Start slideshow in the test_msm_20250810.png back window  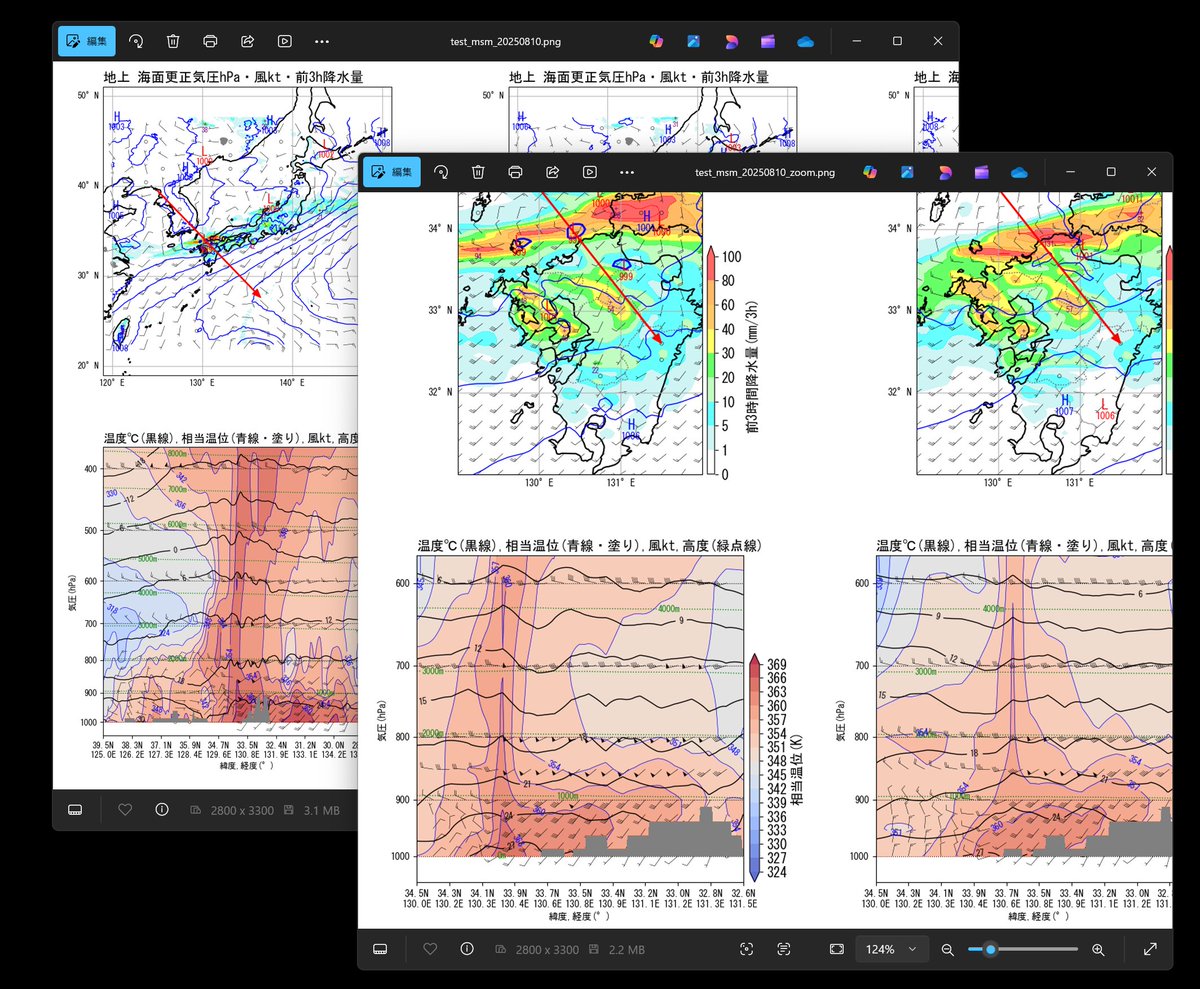coord(285,41)
